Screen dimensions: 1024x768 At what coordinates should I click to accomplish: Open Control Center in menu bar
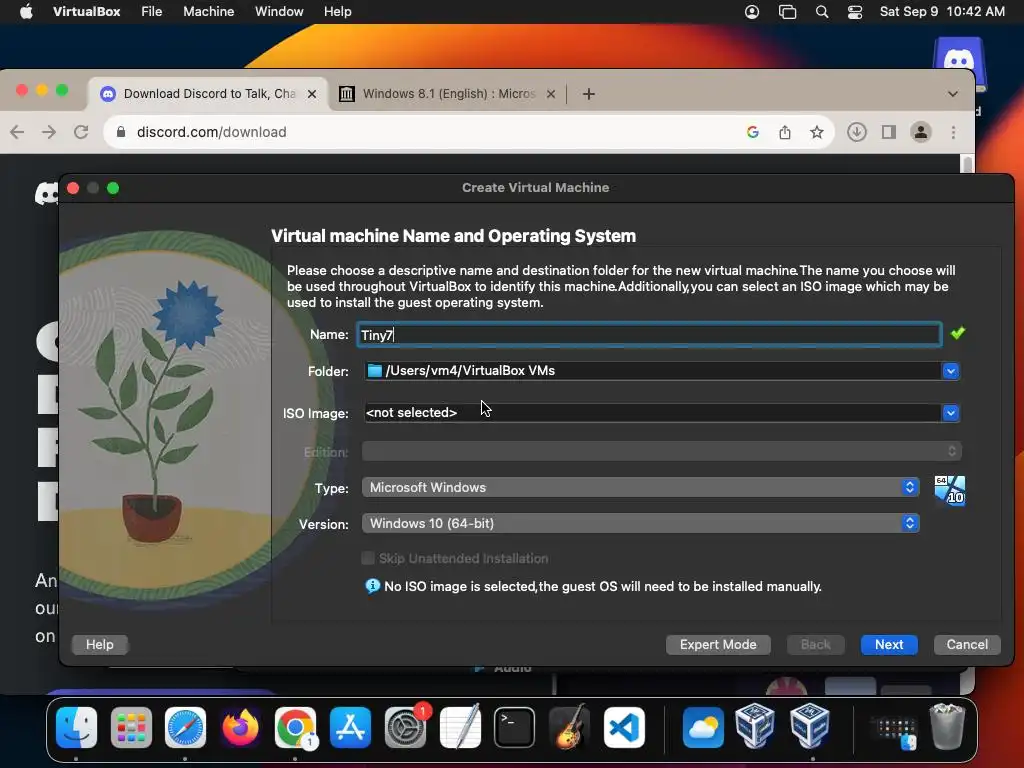(x=854, y=12)
